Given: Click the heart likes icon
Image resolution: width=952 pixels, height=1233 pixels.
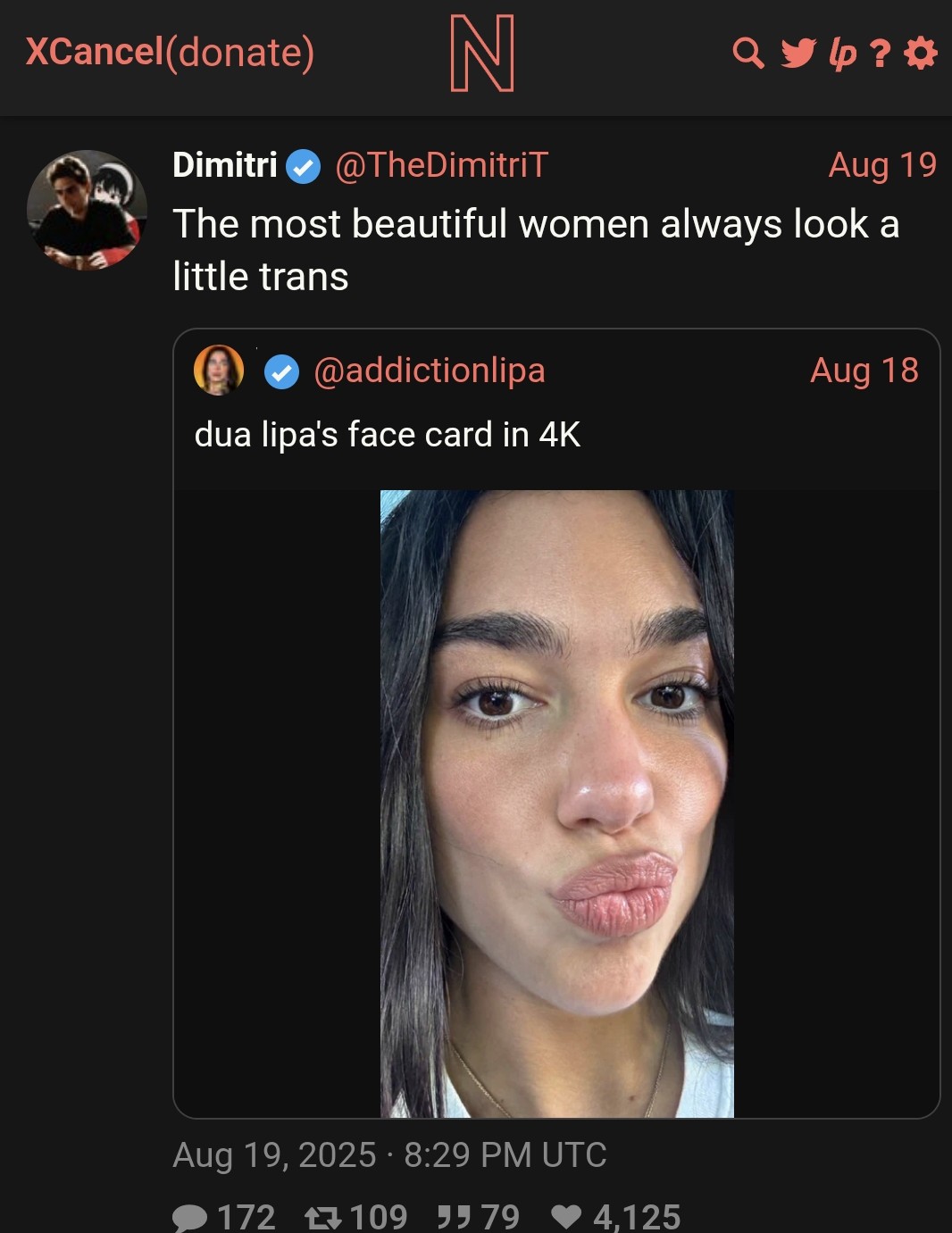Looking at the screenshot, I should 566,1217.
